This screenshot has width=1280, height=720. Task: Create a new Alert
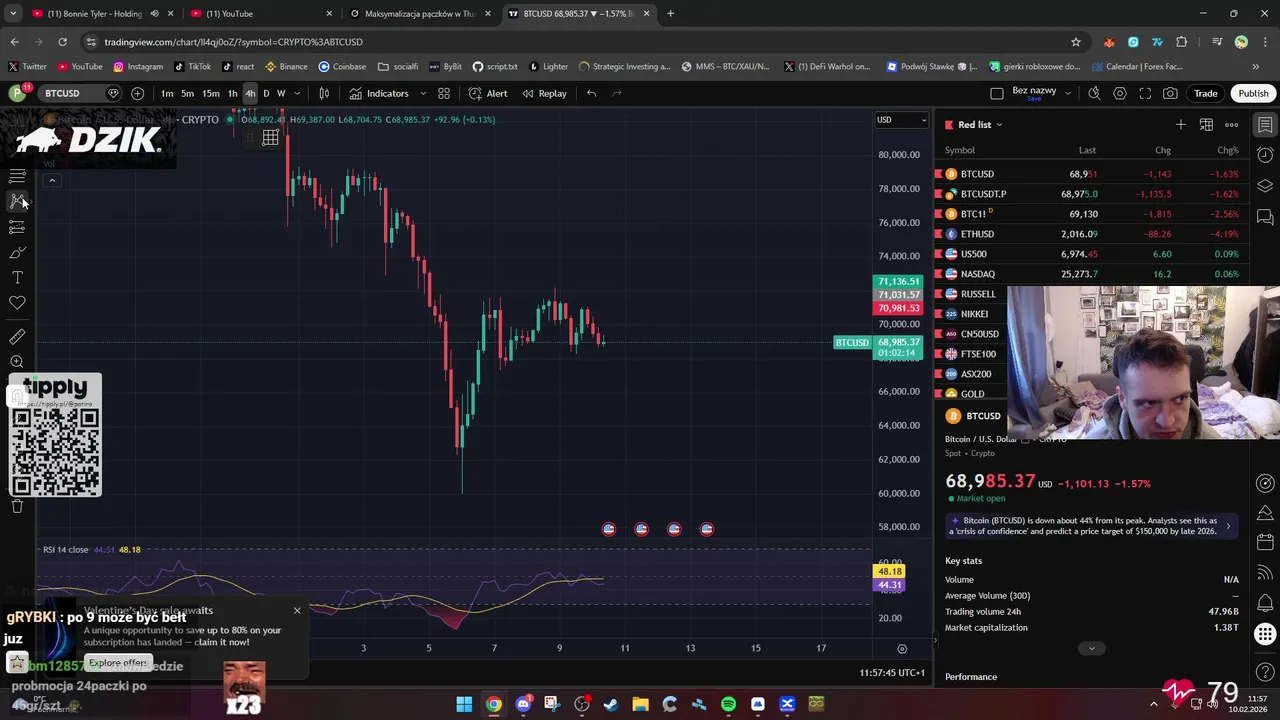[x=489, y=93]
